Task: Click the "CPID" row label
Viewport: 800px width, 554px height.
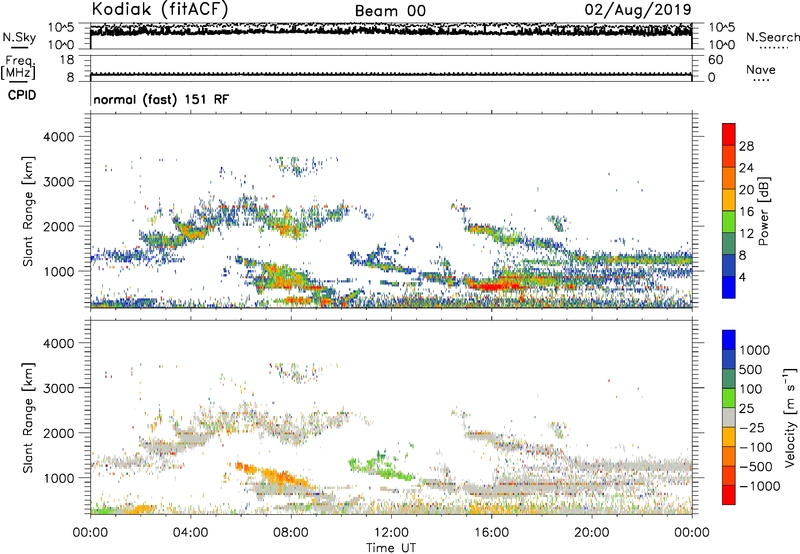Action: click(22, 95)
